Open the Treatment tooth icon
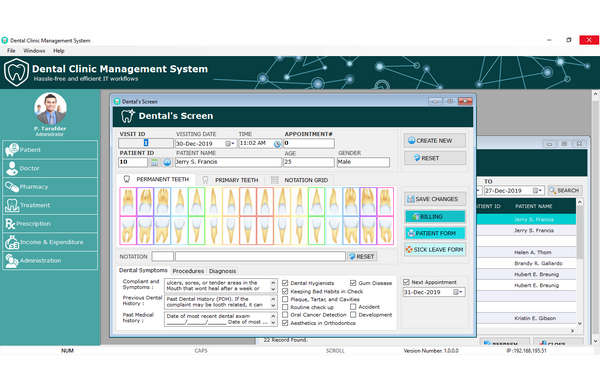Screen dimensions: 600x388 pos(12,205)
